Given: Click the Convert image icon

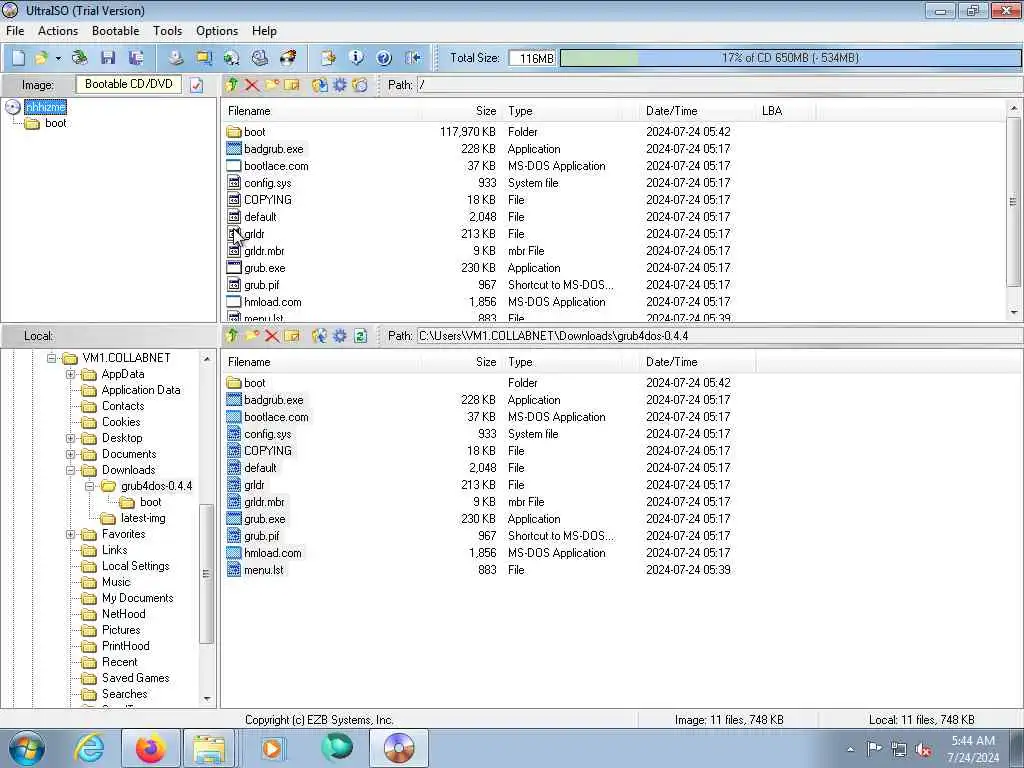Looking at the screenshot, I should [231, 58].
